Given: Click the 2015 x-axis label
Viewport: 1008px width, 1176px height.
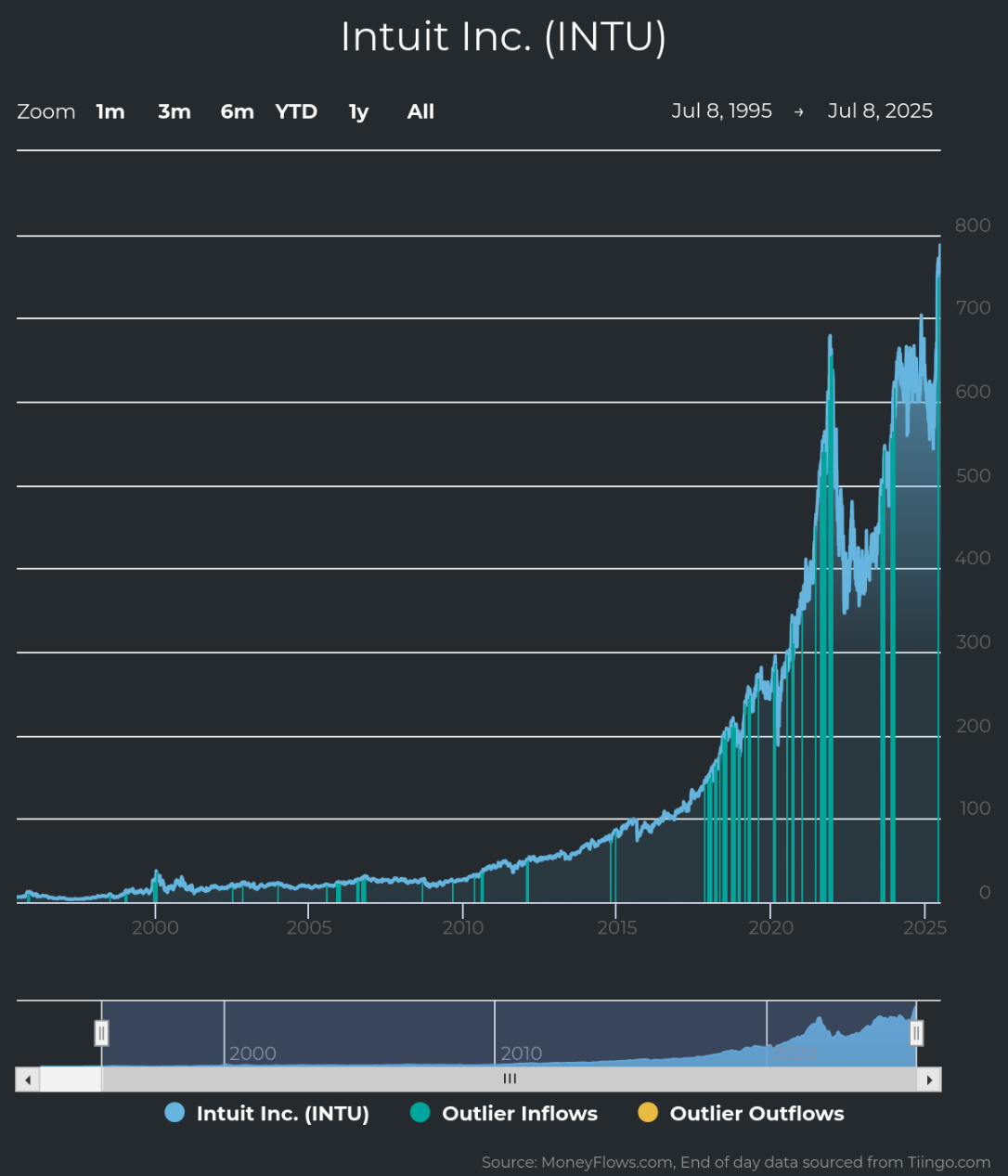Looking at the screenshot, I should point(616,927).
